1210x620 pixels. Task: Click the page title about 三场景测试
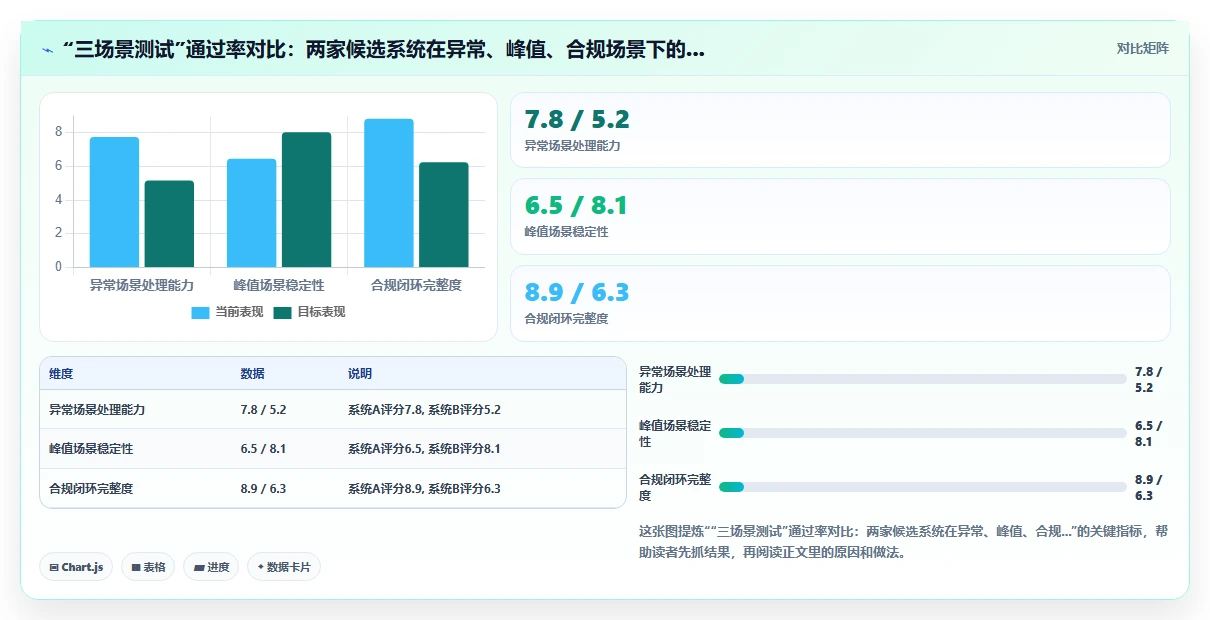(383, 49)
